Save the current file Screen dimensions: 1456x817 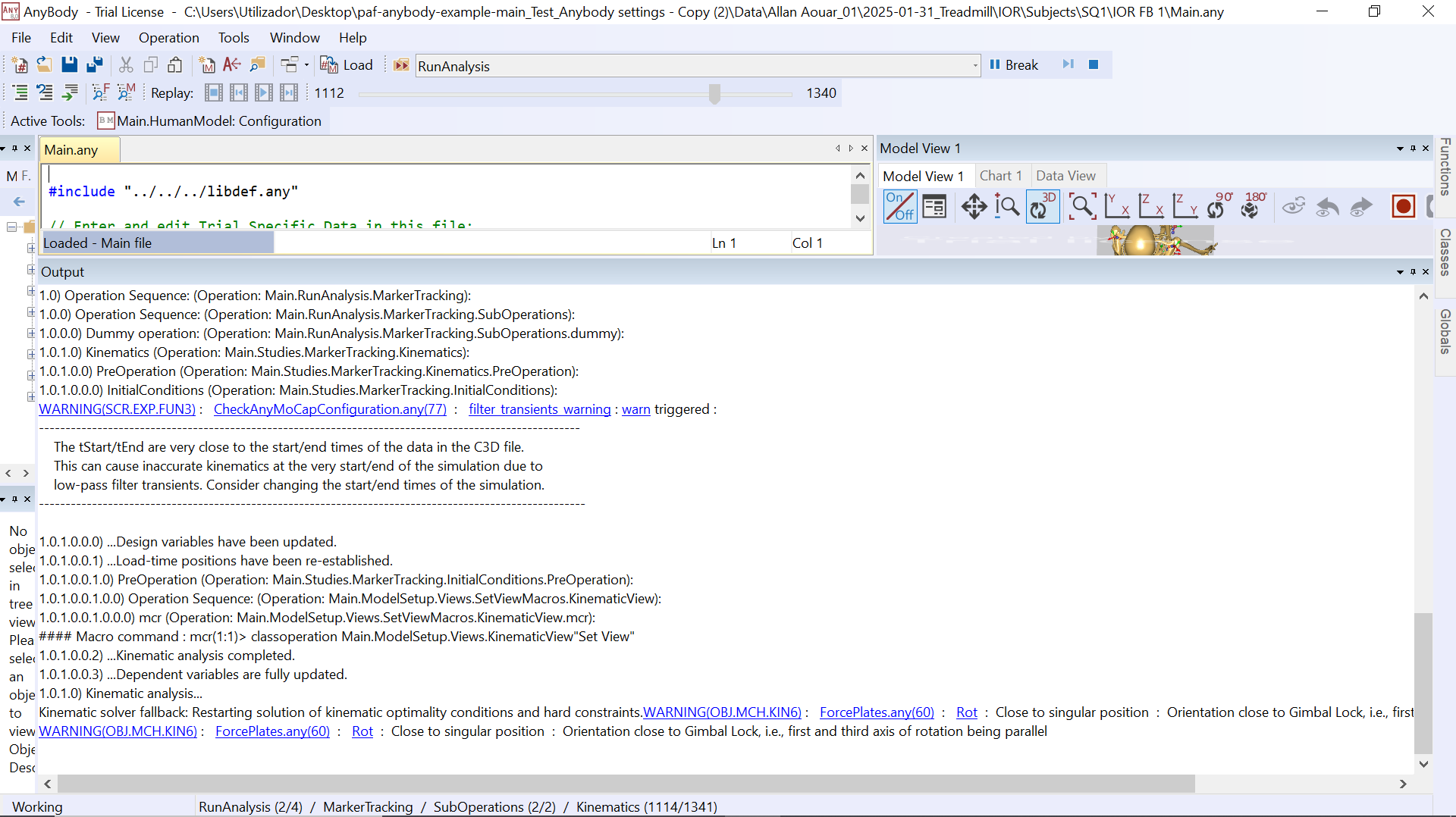point(69,65)
